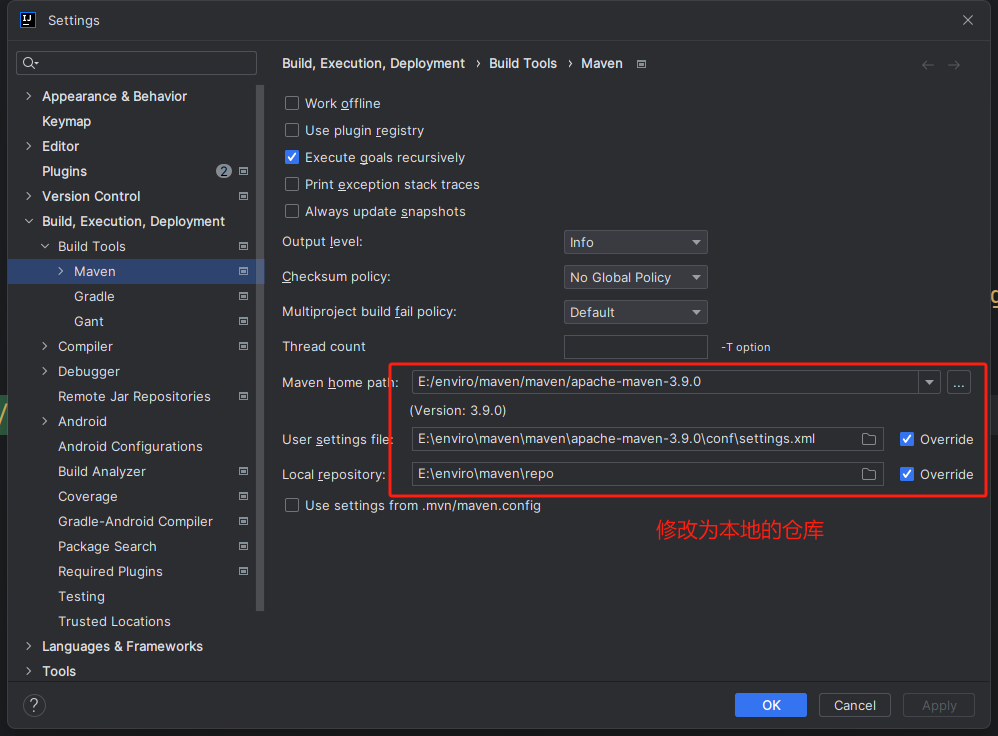Click the project-scope icon on Required Plugins row

tap(243, 571)
